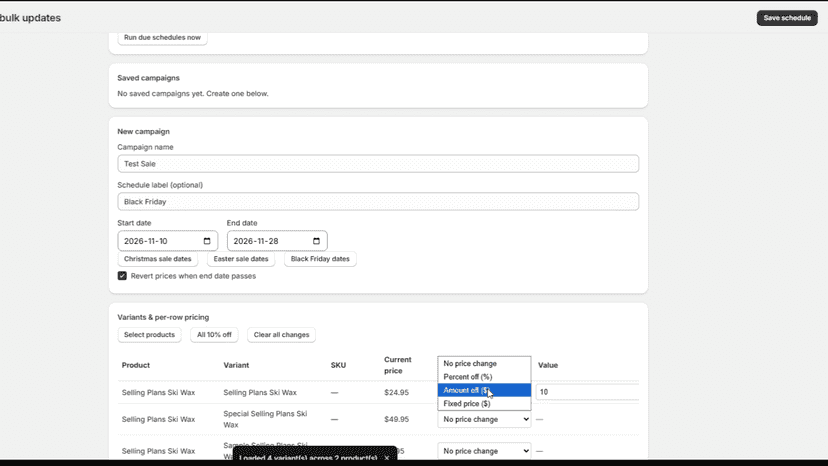
Task: Click the All 10% off button
Action: (214, 335)
